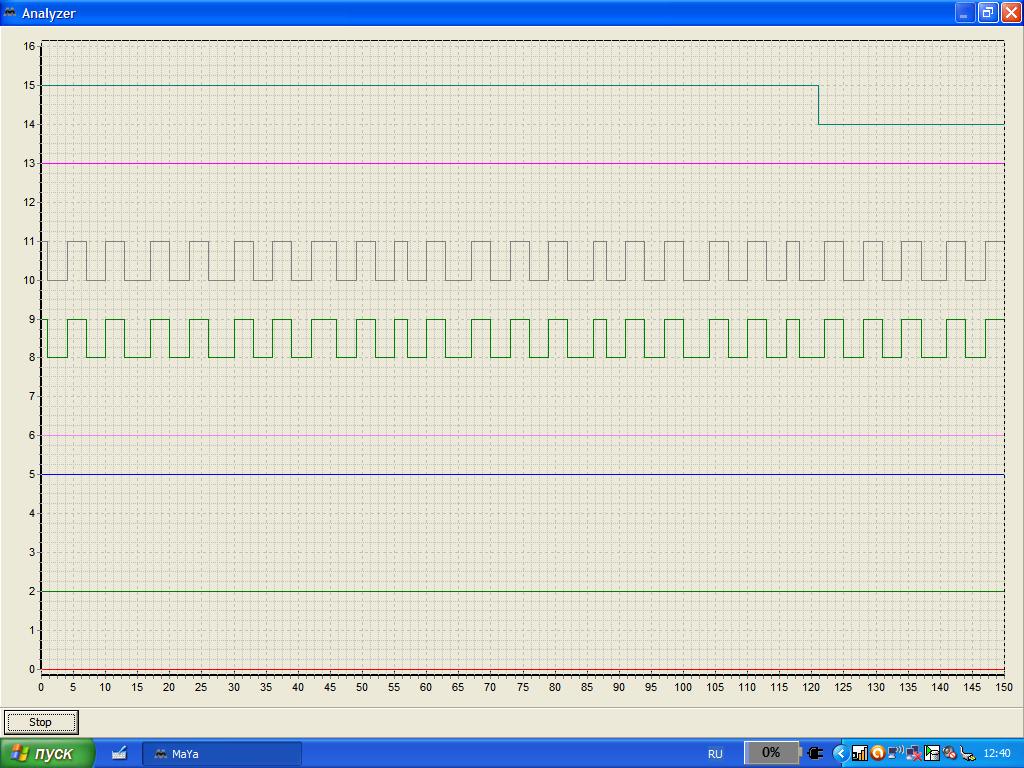Open the RU language indicator

pyautogui.click(x=715, y=754)
